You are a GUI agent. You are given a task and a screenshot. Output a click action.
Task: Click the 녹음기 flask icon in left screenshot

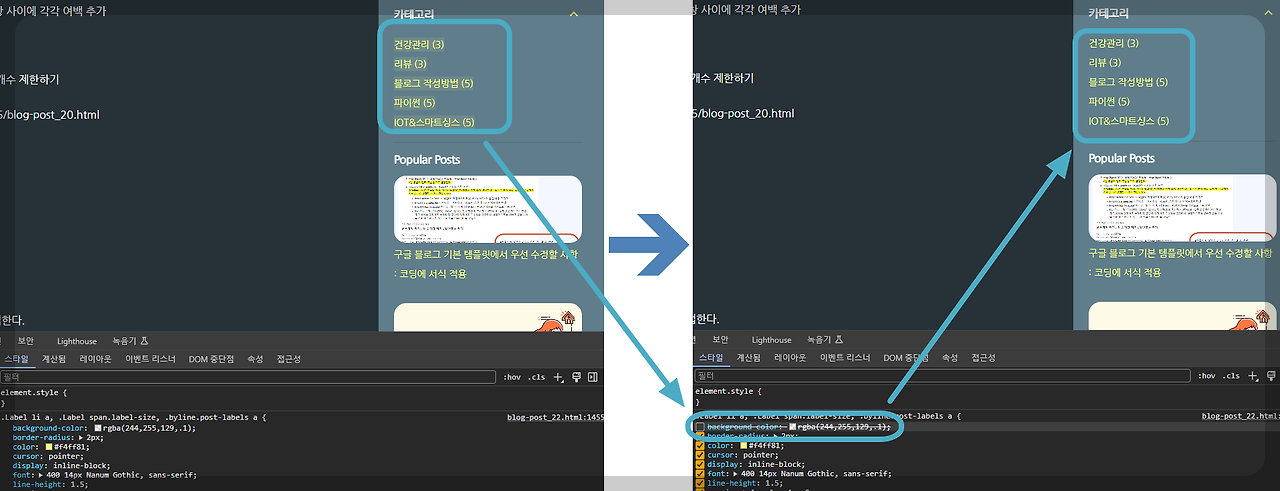coord(145,341)
